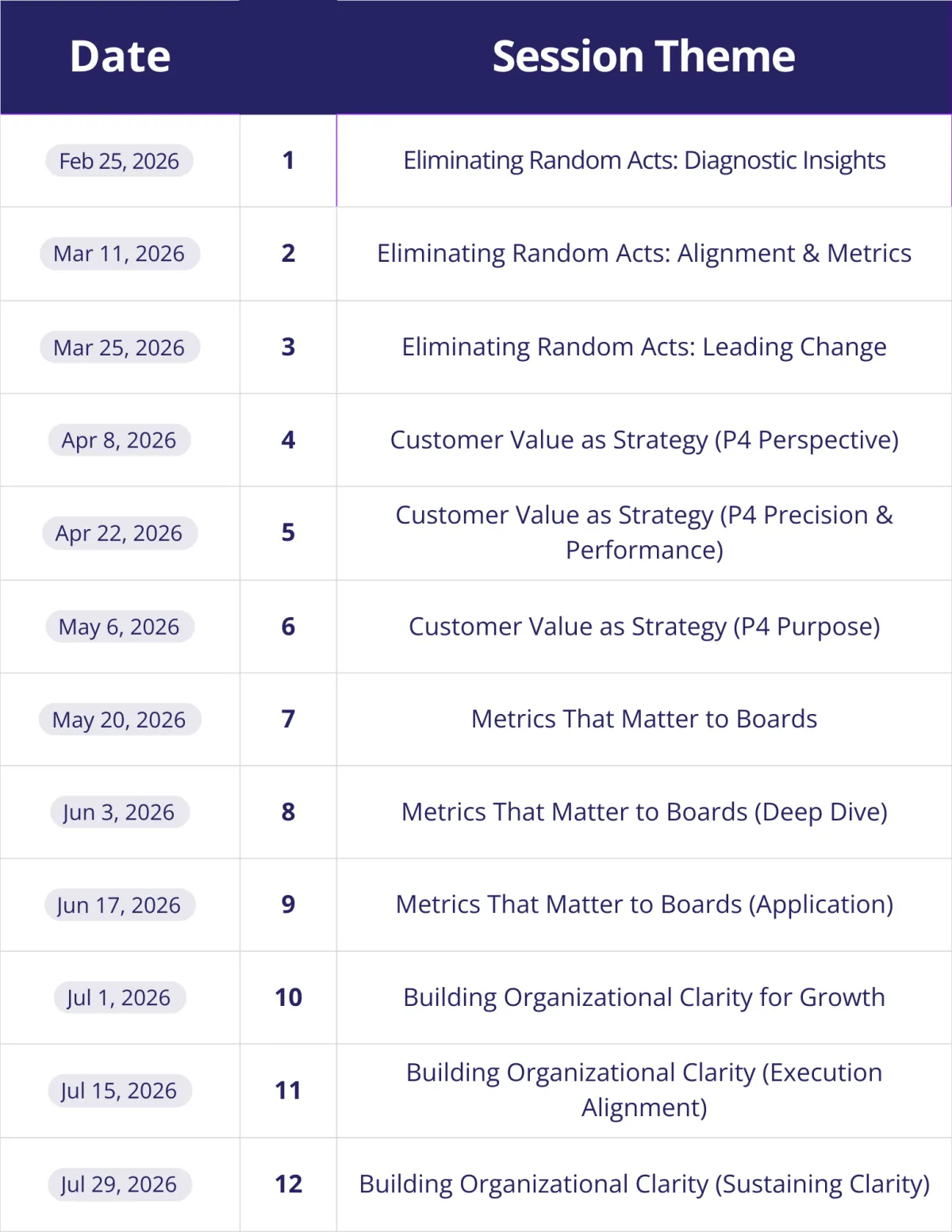Click the Date column header
This screenshot has height=1232, width=952.
(120, 57)
